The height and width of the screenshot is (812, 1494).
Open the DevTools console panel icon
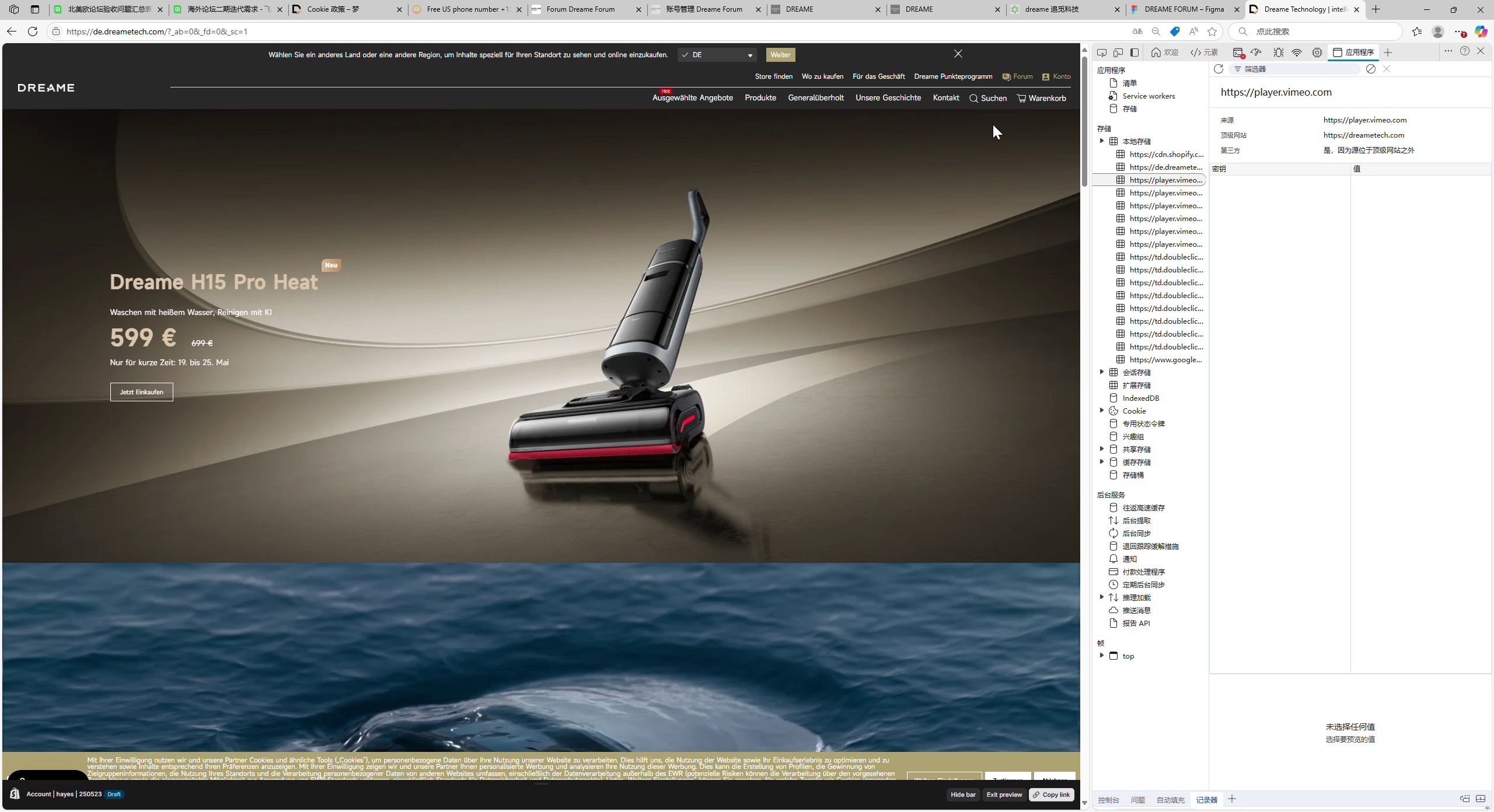(x=1238, y=52)
